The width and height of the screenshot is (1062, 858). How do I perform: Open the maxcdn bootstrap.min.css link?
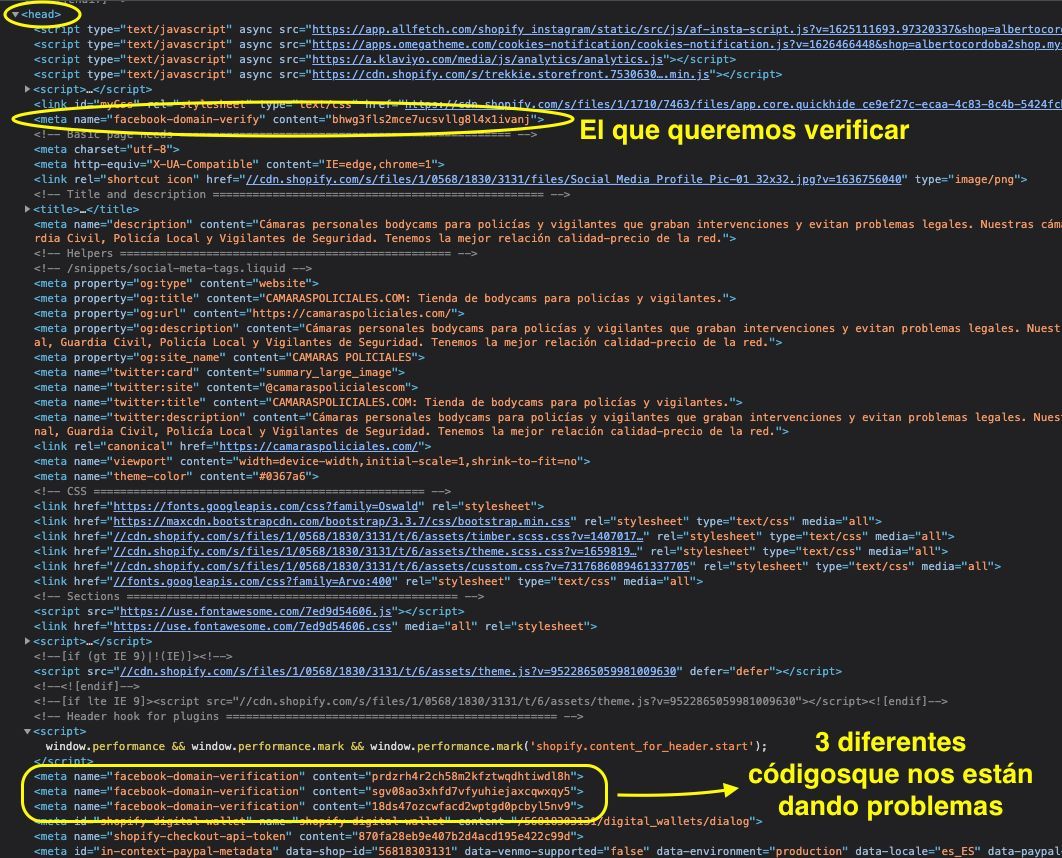[x=341, y=521]
